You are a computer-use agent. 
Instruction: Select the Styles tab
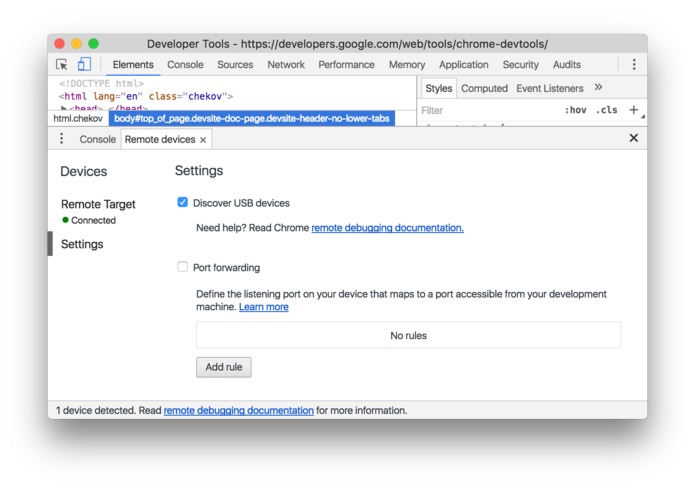(438, 88)
